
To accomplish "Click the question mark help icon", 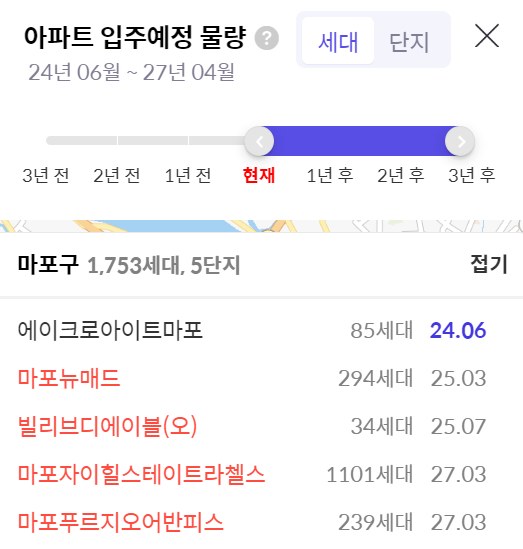I will point(266,38).
